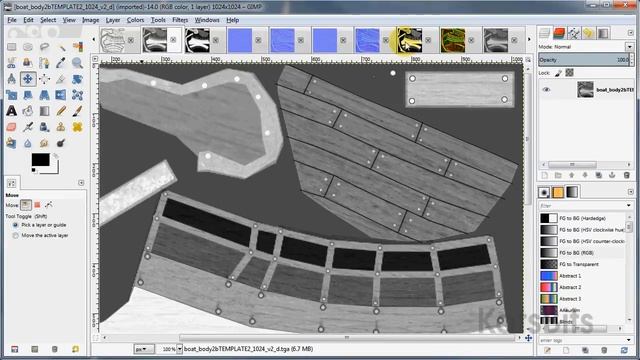Select the Heal tool
Screen dimensions: 640x360
[x=77, y=127]
